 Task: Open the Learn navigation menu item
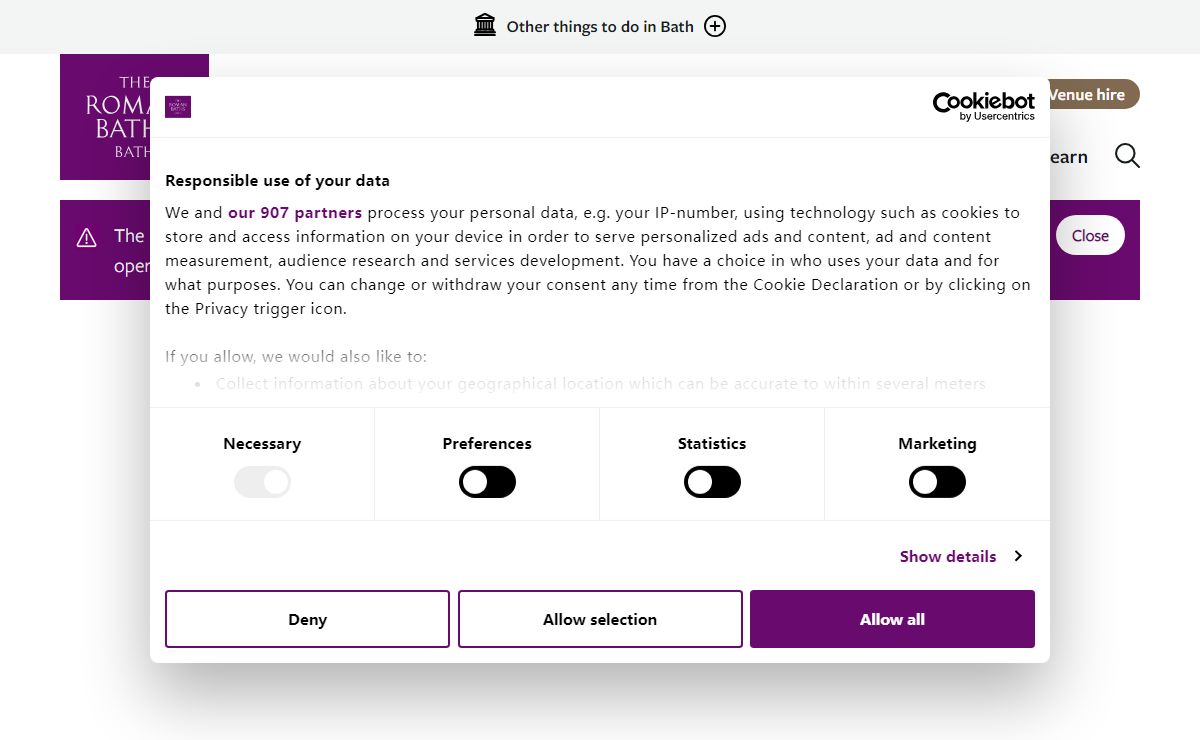(x=1066, y=157)
